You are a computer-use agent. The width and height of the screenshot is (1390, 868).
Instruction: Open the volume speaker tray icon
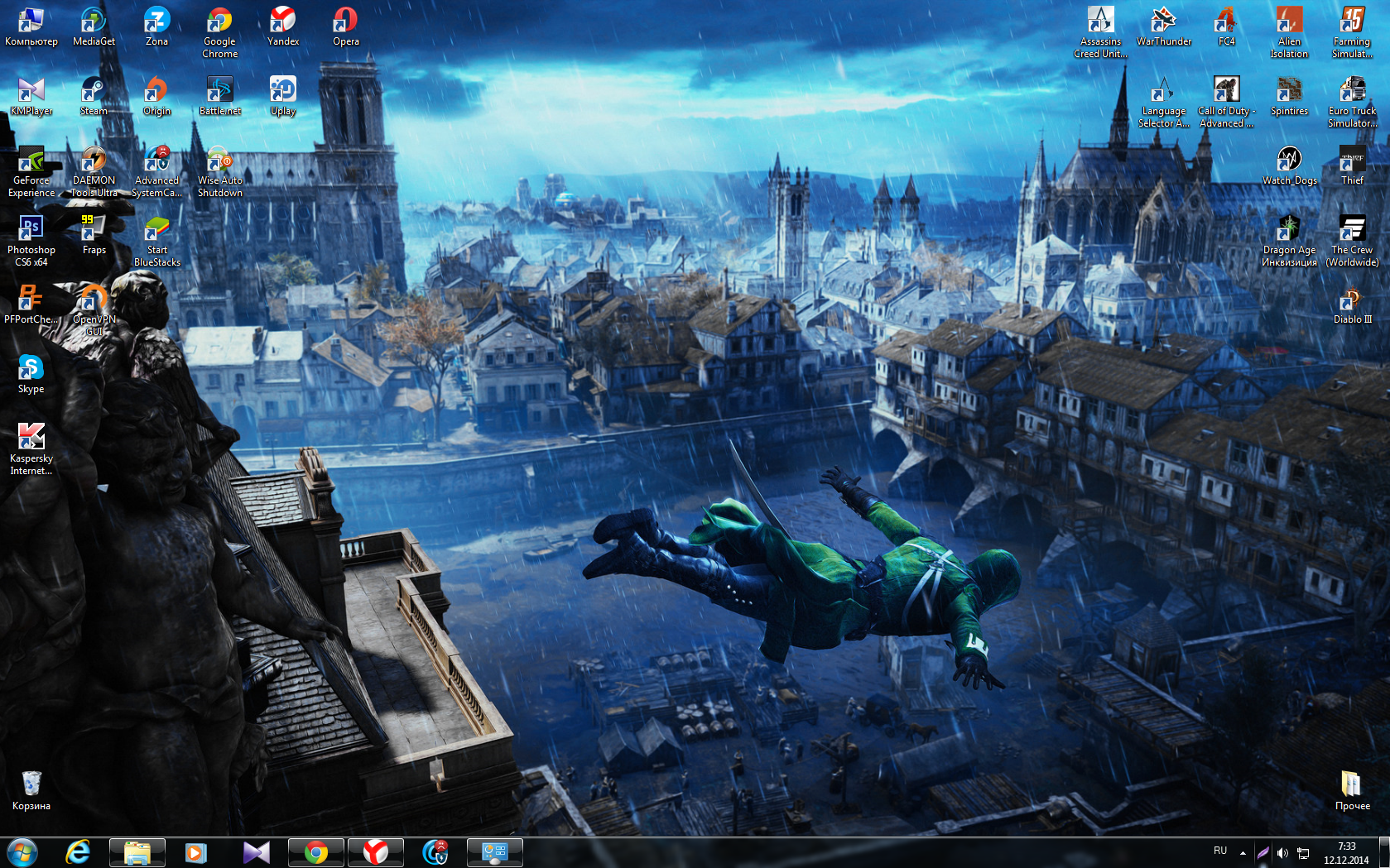pyautogui.click(x=1282, y=853)
